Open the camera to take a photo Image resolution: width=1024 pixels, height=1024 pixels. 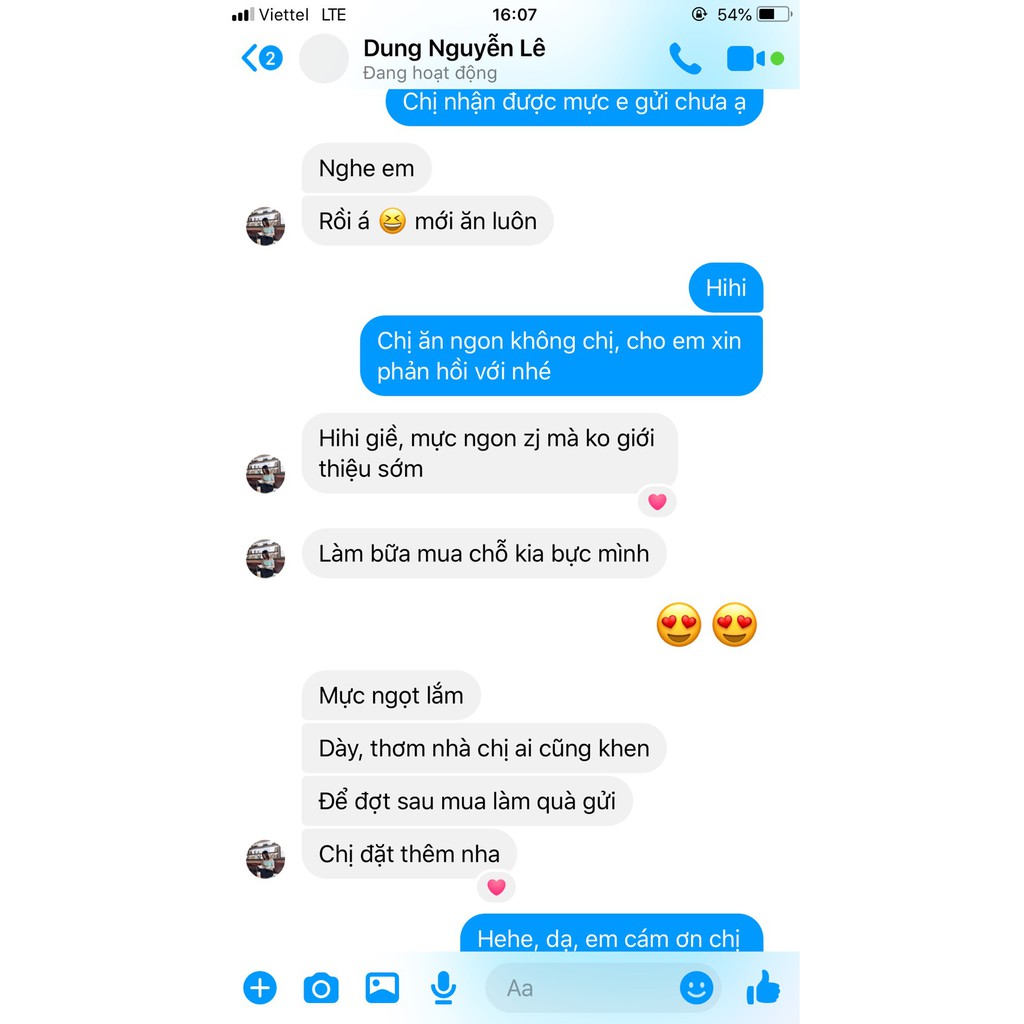coord(321,987)
